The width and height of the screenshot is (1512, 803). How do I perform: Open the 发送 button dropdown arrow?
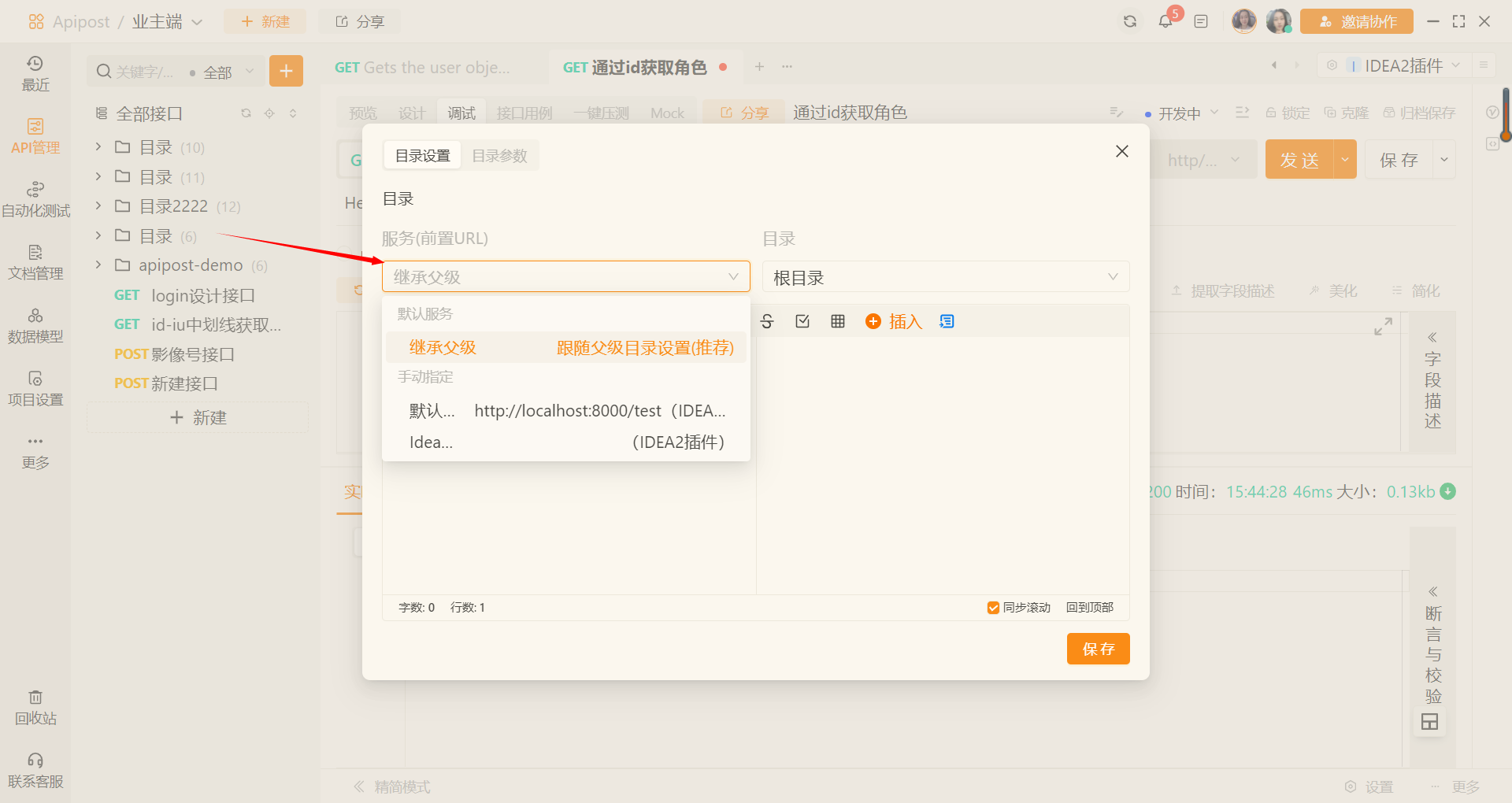[x=1345, y=160]
